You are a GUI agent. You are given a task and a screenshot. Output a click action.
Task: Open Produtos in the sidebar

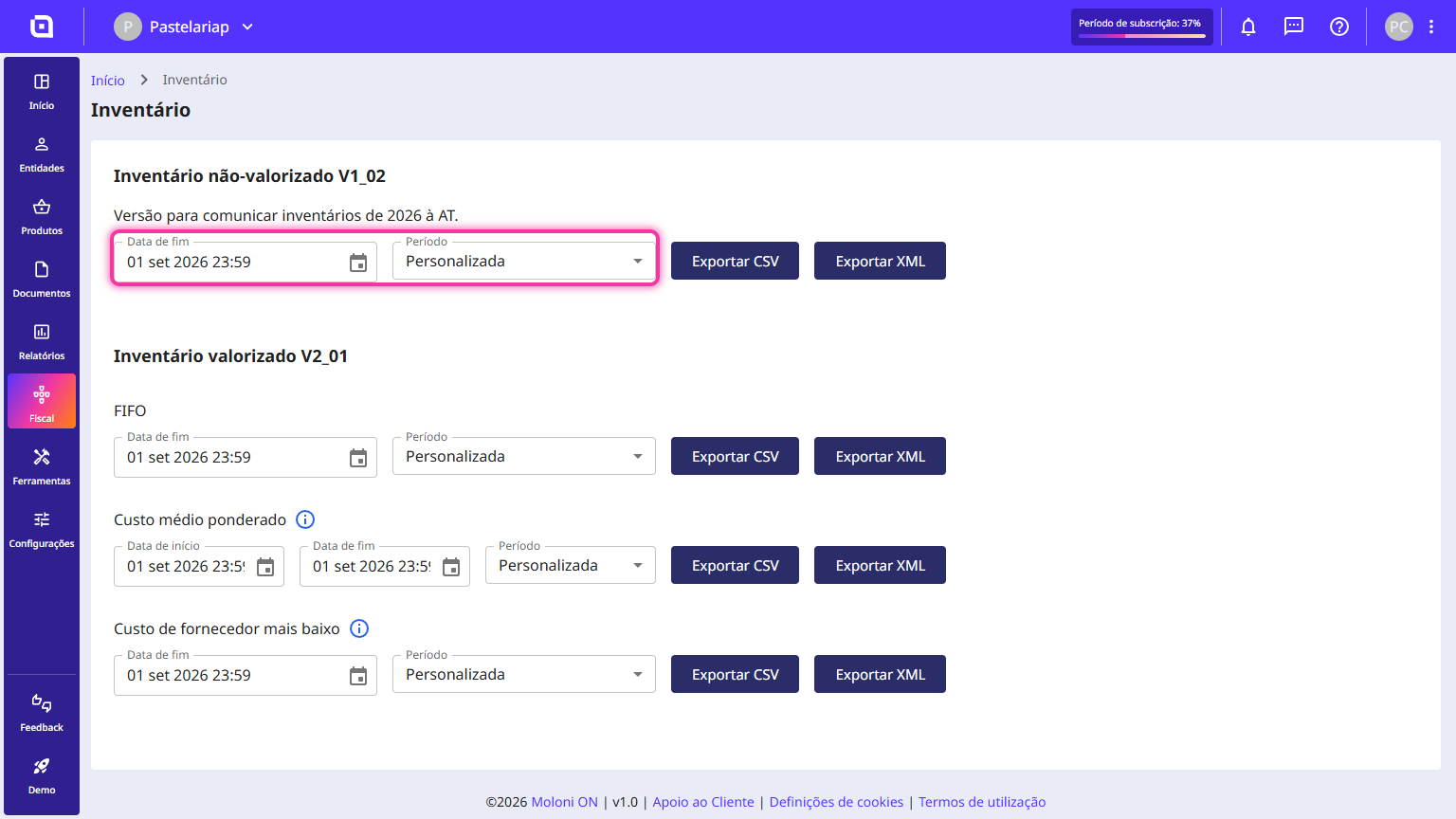click(x=42, y=217)
